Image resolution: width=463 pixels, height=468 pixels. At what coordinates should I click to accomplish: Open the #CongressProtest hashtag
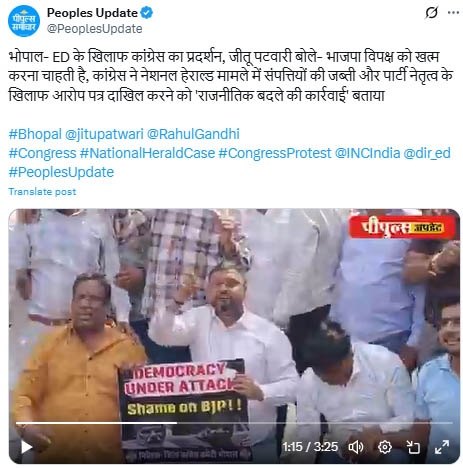pos(275,153)
